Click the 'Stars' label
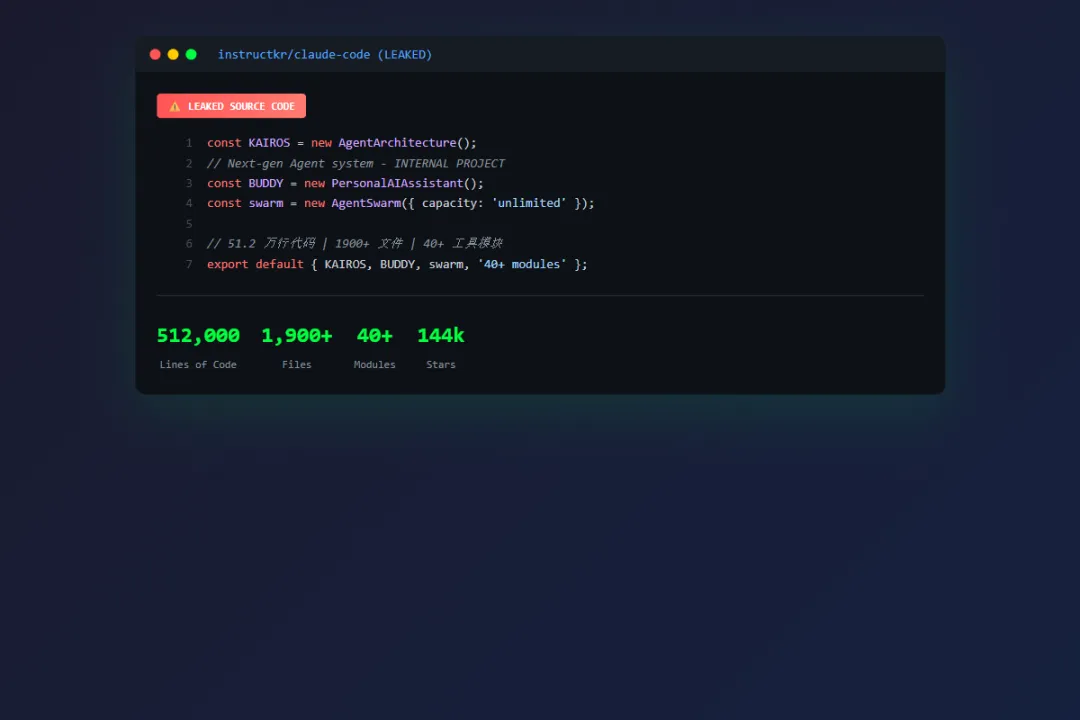The image size is (1080, 720). click(x=441, y=364)
